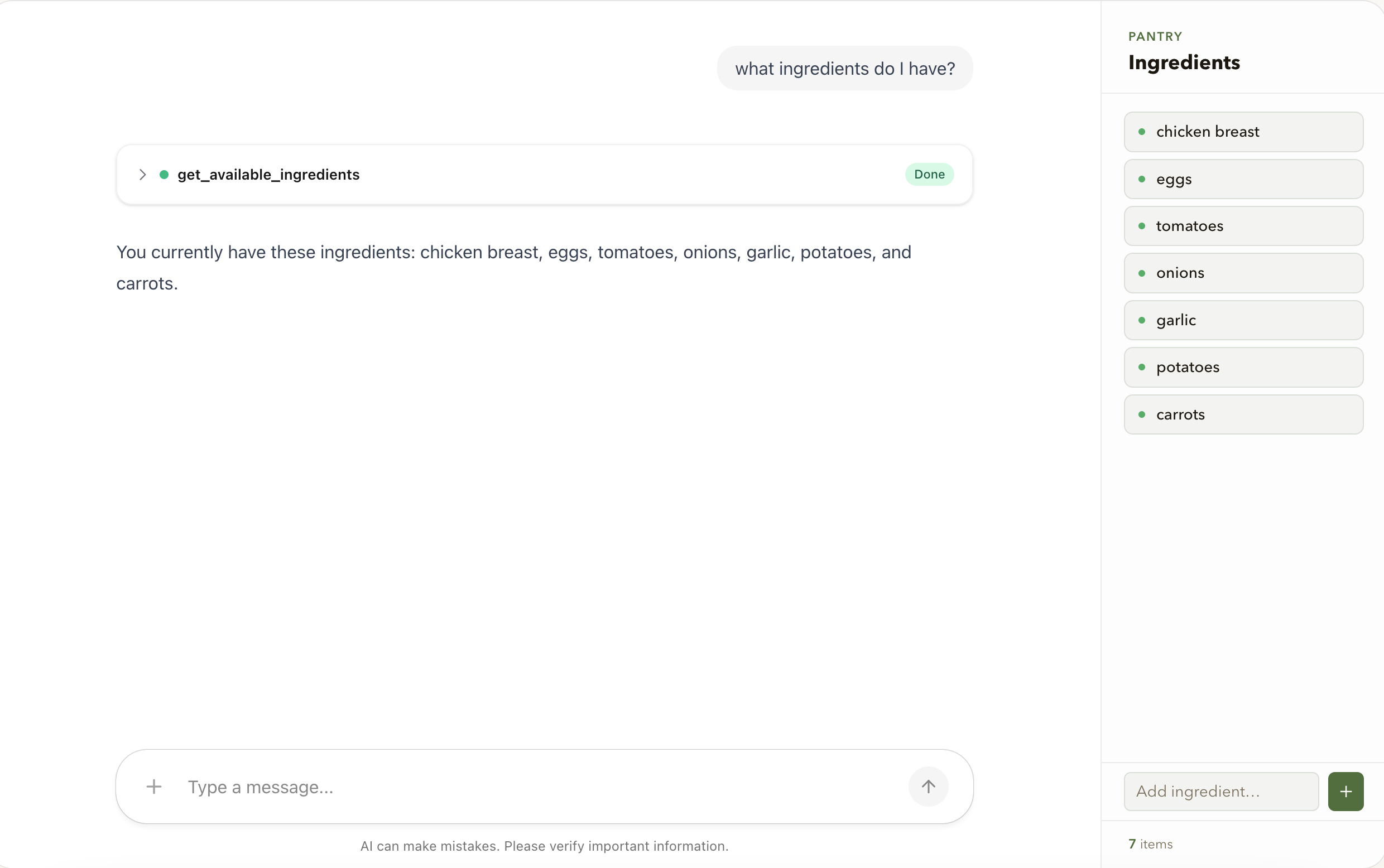Click the PANTRY label
The image size is (1384, 868).
(x=1155, y=37)
